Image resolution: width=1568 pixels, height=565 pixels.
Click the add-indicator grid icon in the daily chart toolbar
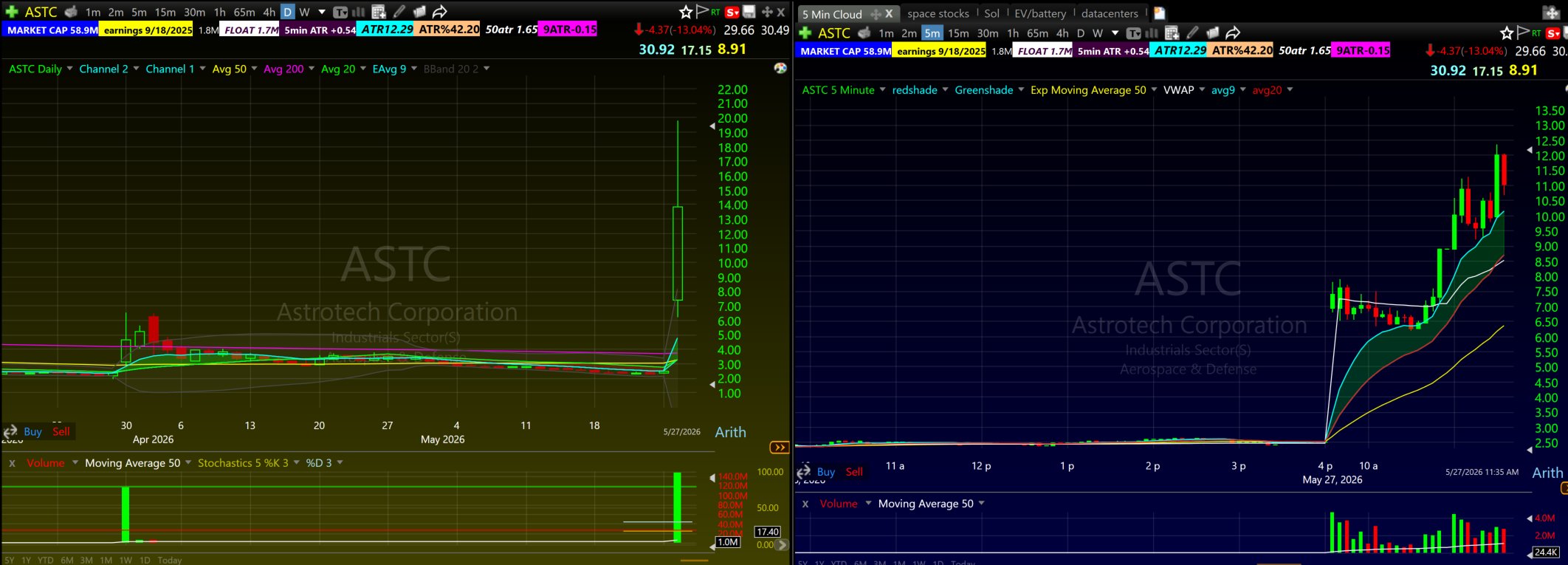(379, 12)
